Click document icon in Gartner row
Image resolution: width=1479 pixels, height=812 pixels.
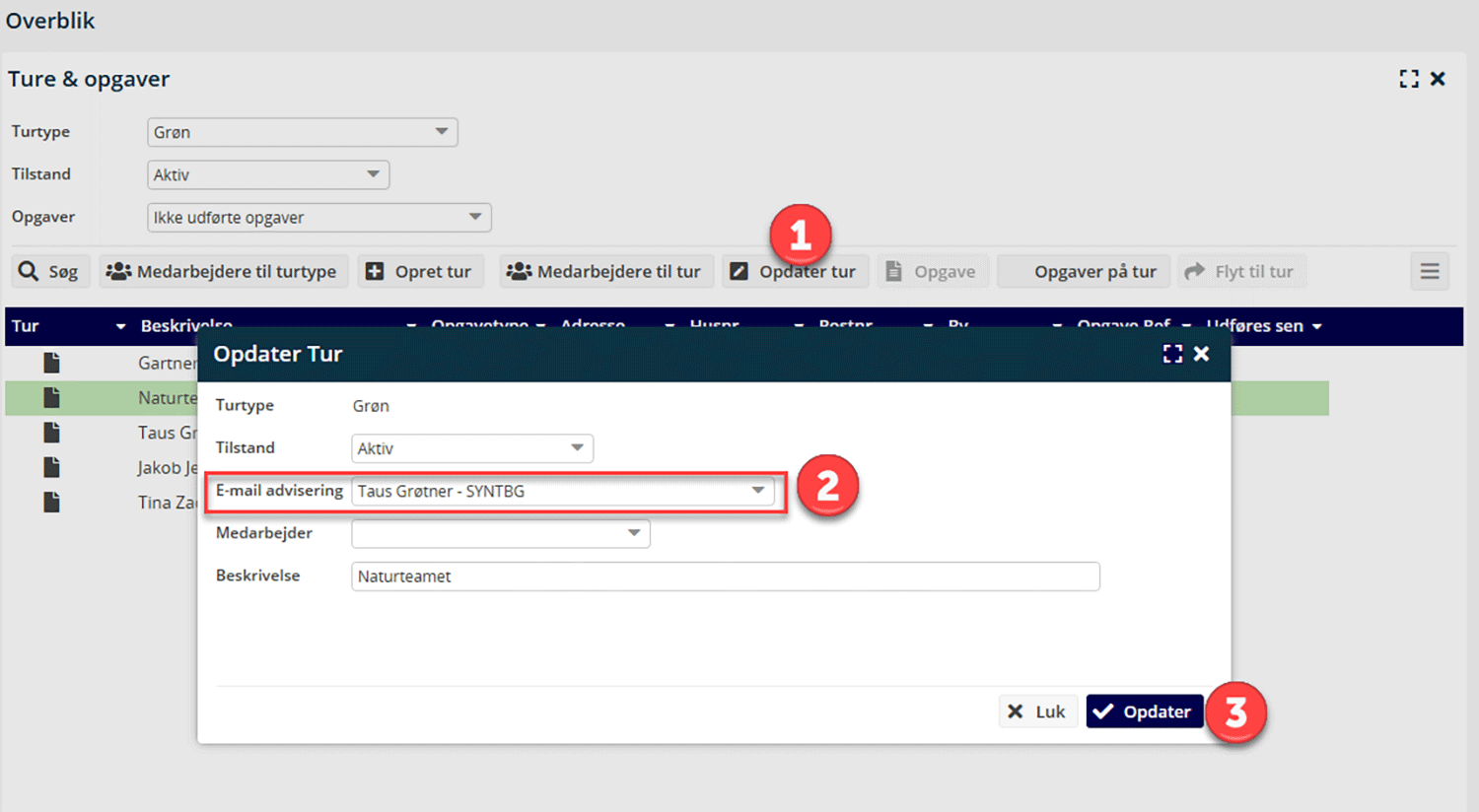(52, 364)
